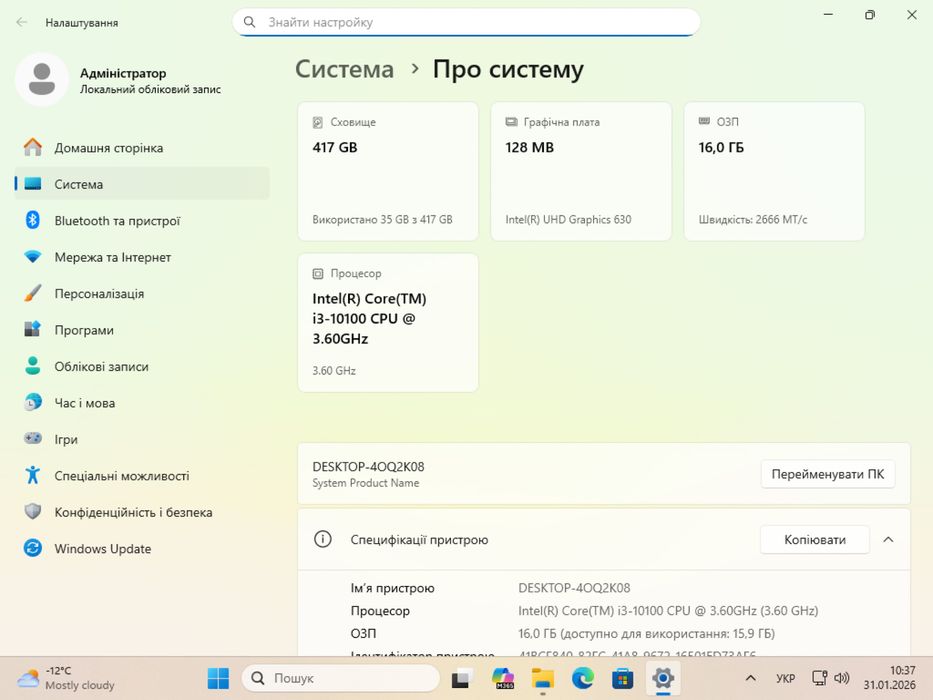Image resolution: width=933 pixels, height=700 pixels.
Task: Open Спеціальні можливості settings
Action: tap(142, 475)
